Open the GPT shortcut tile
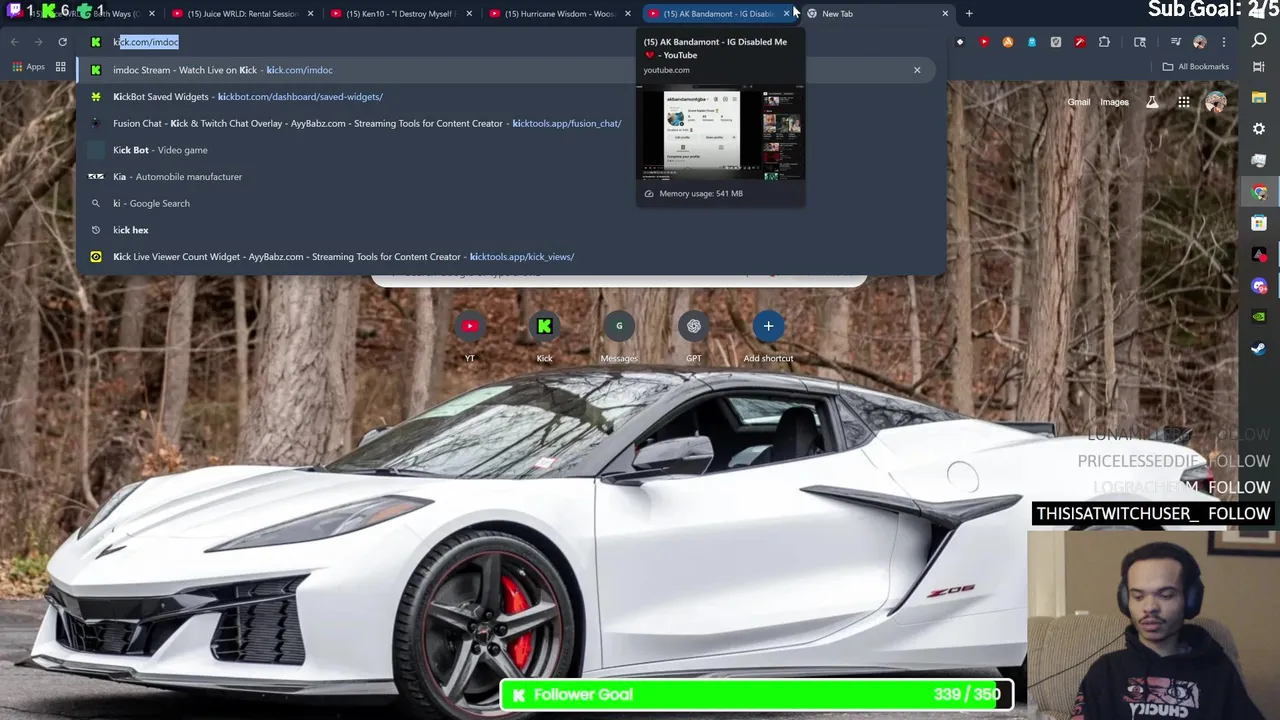Screen dimensions: 1280x720 click(693, 337)
